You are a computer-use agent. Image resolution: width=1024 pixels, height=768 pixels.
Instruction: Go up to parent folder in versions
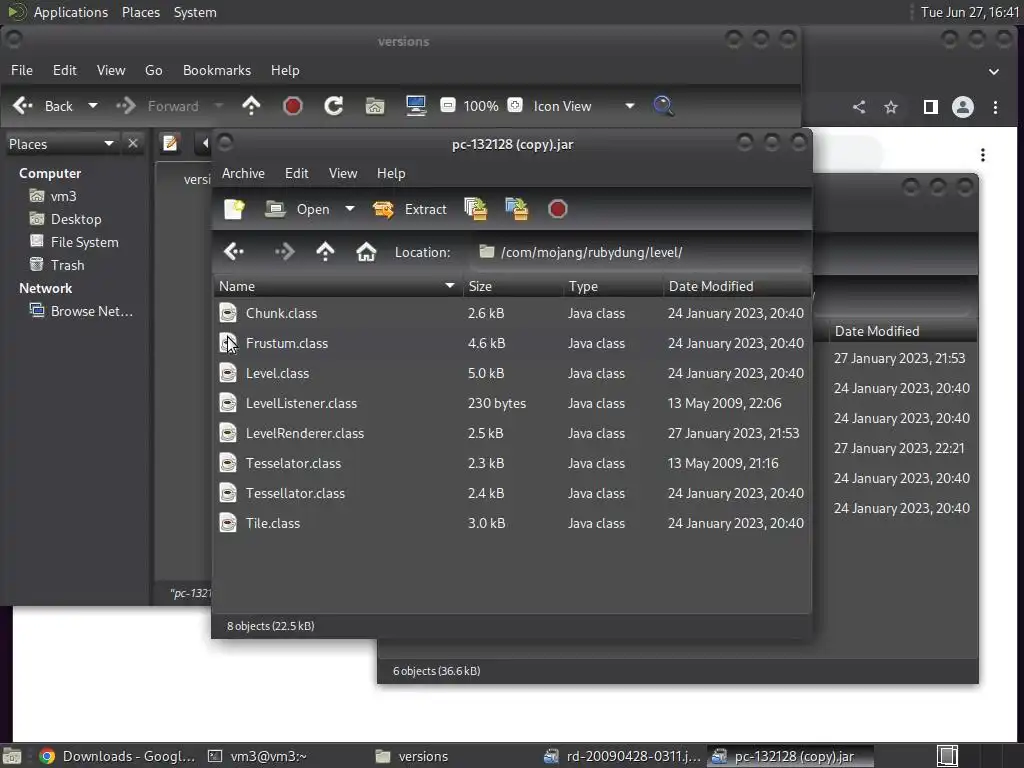tap(251, 106)
